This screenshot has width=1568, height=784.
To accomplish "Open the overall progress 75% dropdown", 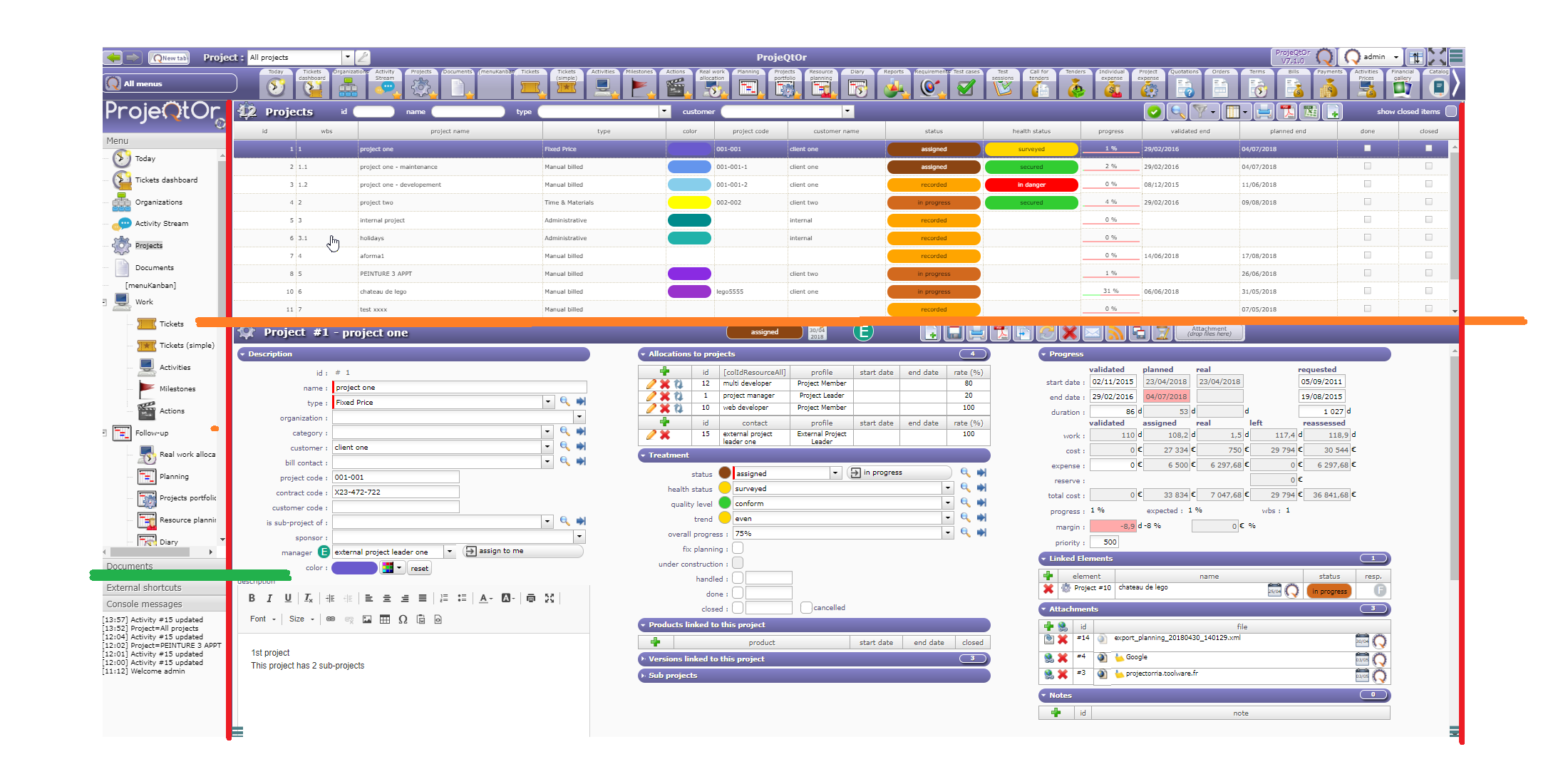I will click(947, 533).
